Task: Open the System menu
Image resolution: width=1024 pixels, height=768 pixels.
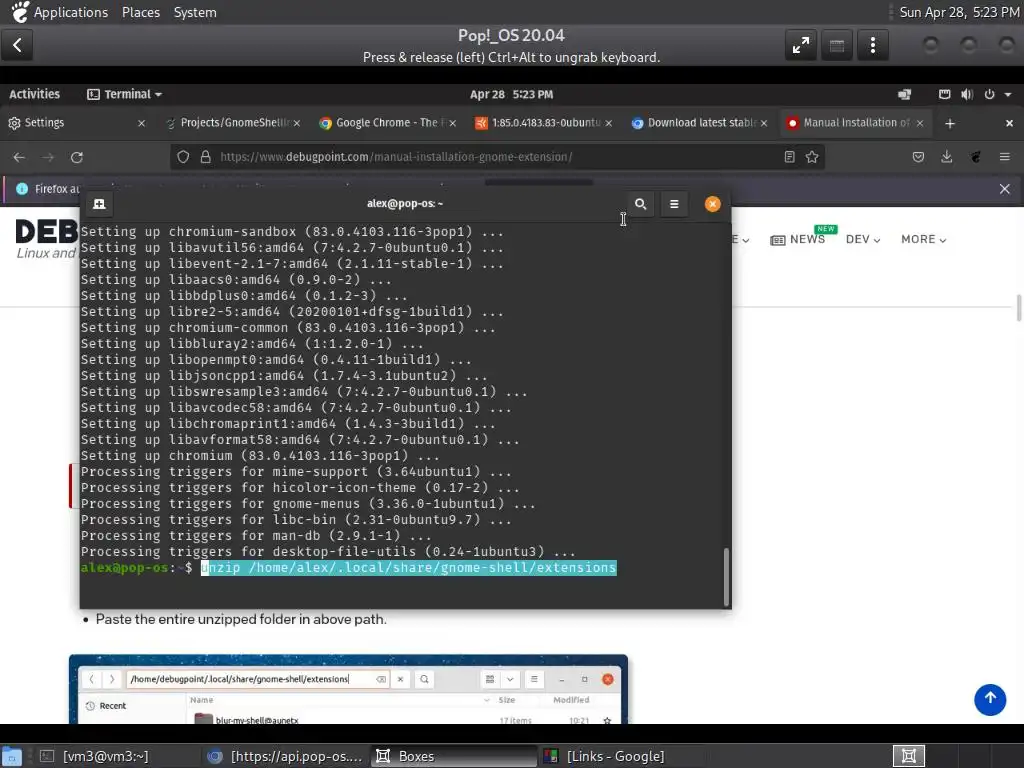Action: (195, 12)
